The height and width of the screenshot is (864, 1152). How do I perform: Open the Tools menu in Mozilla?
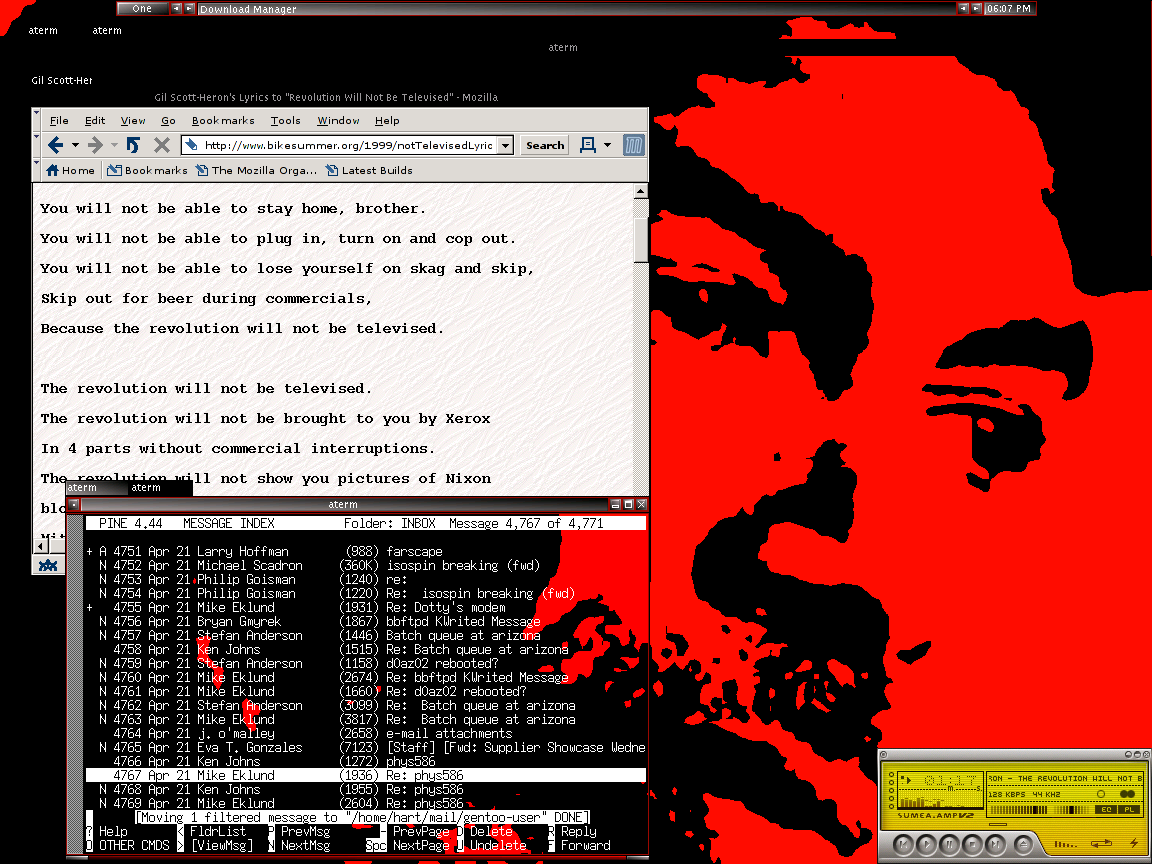coord(285,120)
